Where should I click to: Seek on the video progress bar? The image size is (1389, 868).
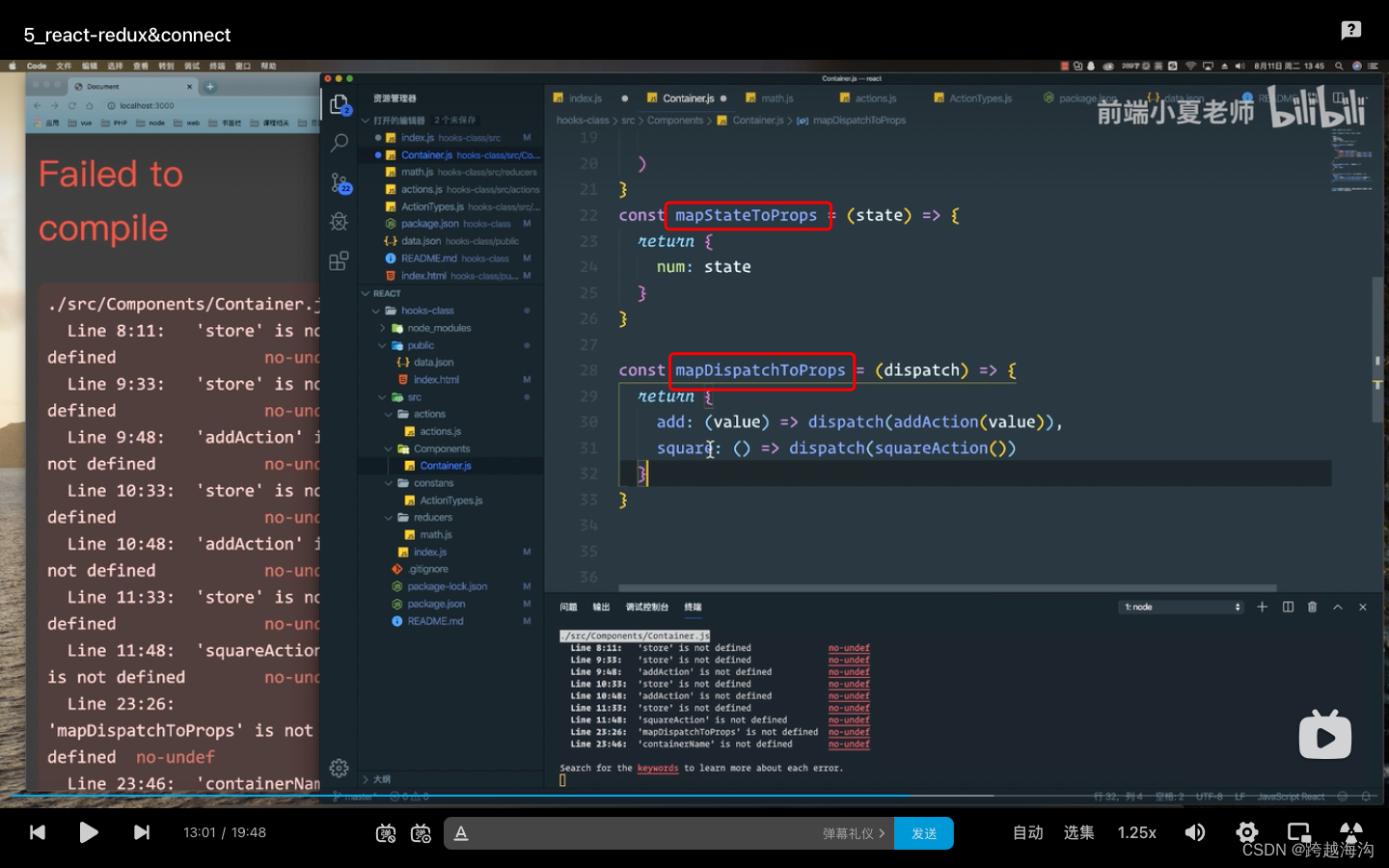click(x=694, y=796)
